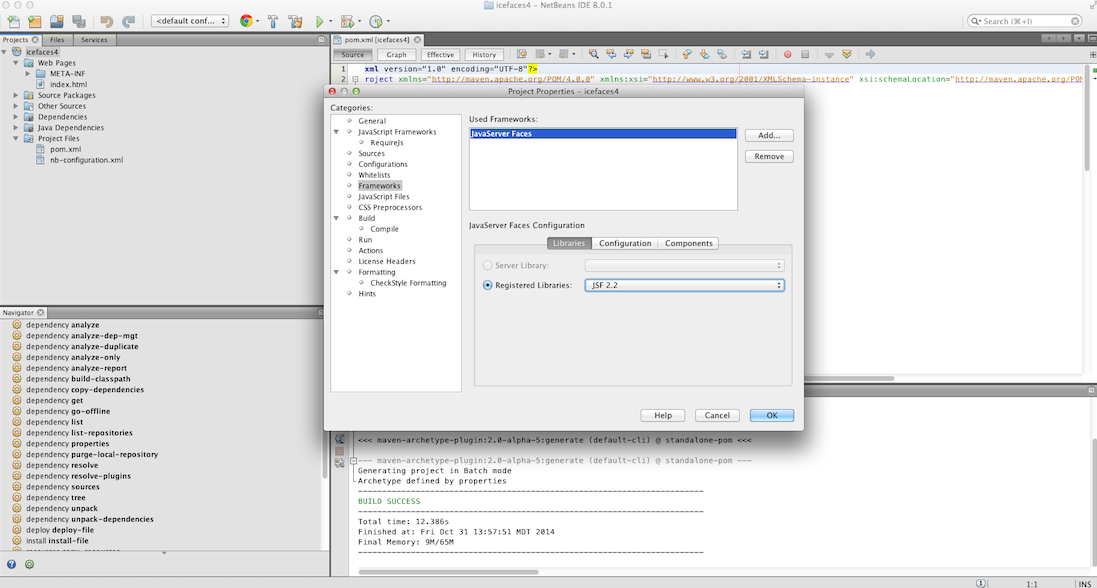Click OK to confirm Project Properties
This screenshot has height=588, width=1097.
771,415
